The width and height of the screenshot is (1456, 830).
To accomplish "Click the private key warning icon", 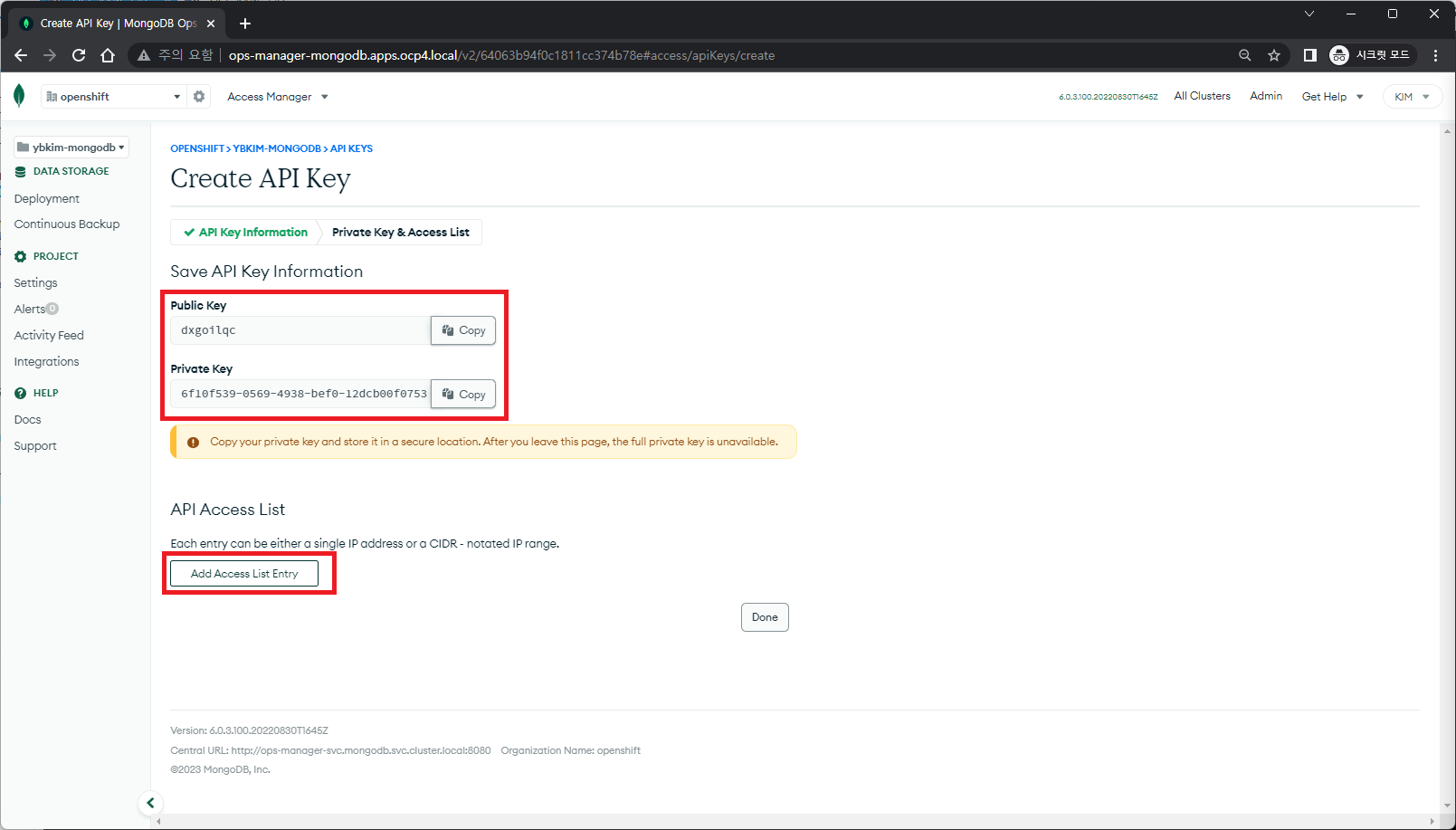I will [x=193, y=443].
